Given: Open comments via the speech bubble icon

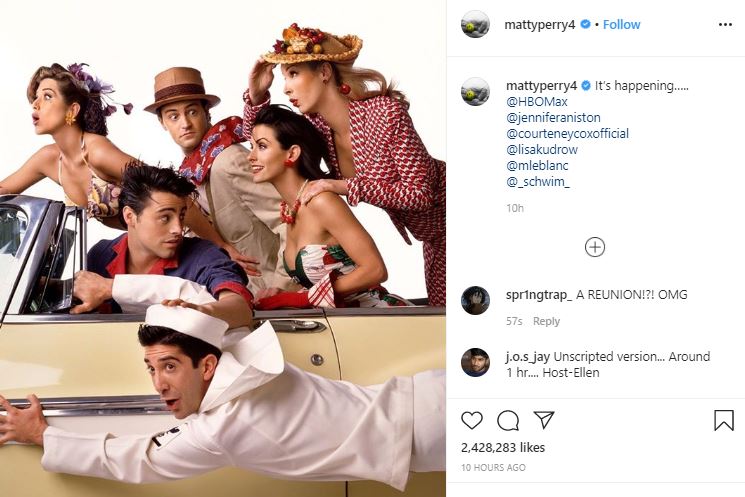Looking at the screenshot, I should pyautogui.click(x=508, y=421).
